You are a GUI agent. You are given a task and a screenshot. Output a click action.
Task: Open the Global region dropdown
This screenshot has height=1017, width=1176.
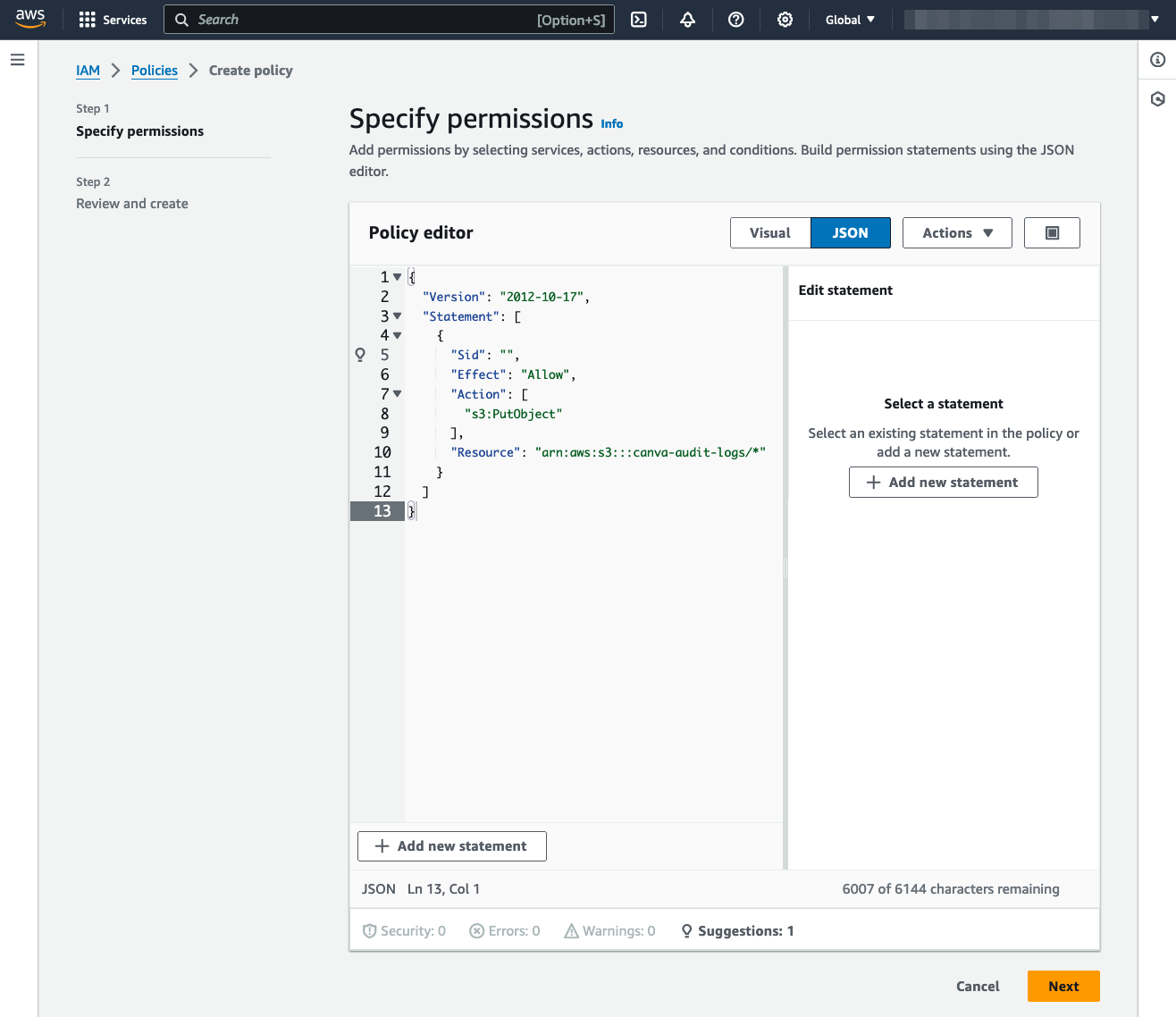point(850,20)
